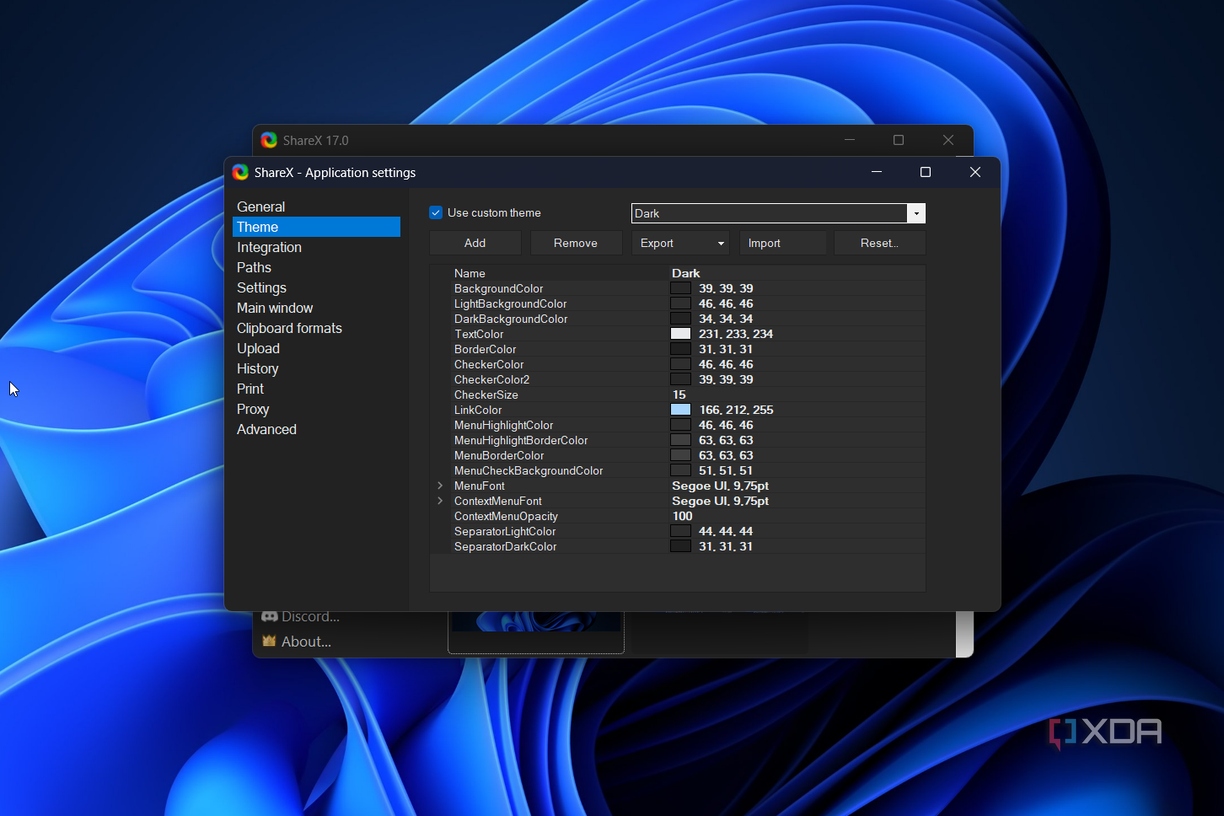1224x816 pixels.
Task: Select the MenuBorderColor property name
Action: coord(499,455)
